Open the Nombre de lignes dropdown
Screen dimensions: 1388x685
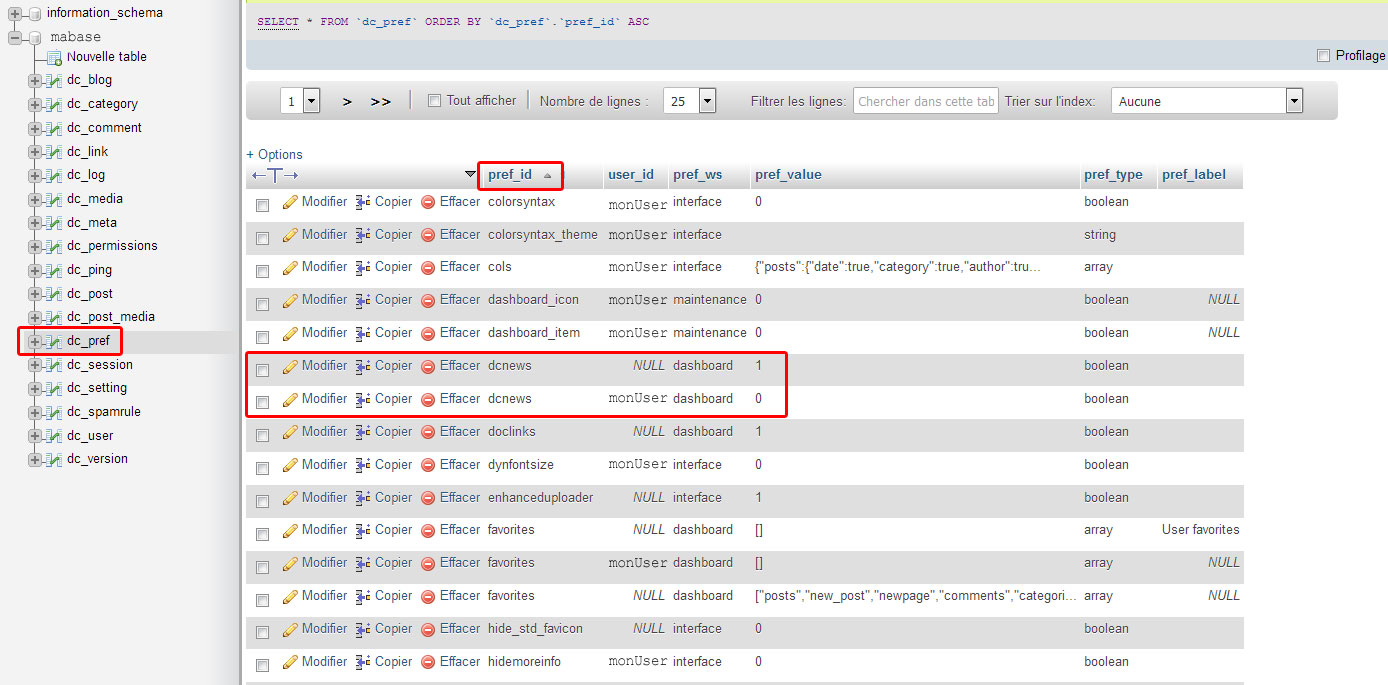click(x=690, y=101)
